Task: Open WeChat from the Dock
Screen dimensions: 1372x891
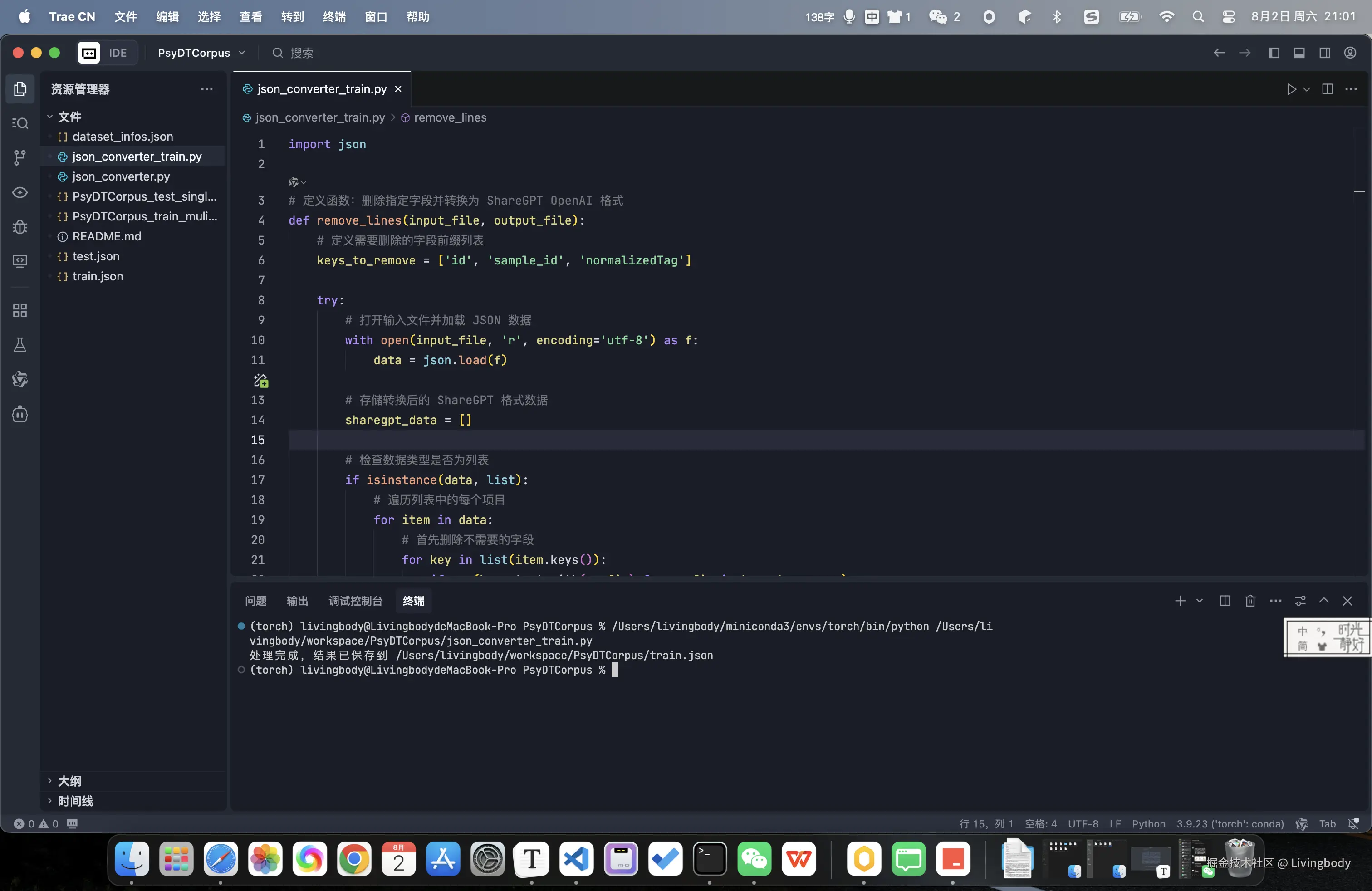Action: click(754, 859)
